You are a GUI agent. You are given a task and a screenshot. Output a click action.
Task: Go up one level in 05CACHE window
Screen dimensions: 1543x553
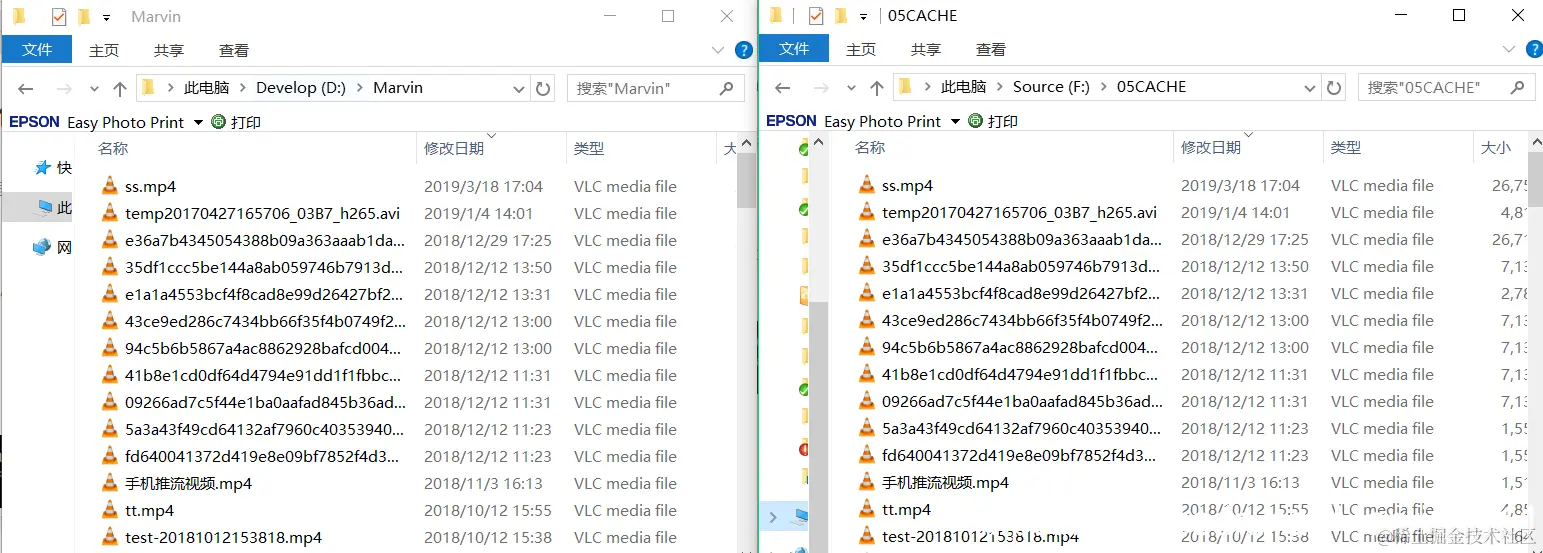click(877, 87)
